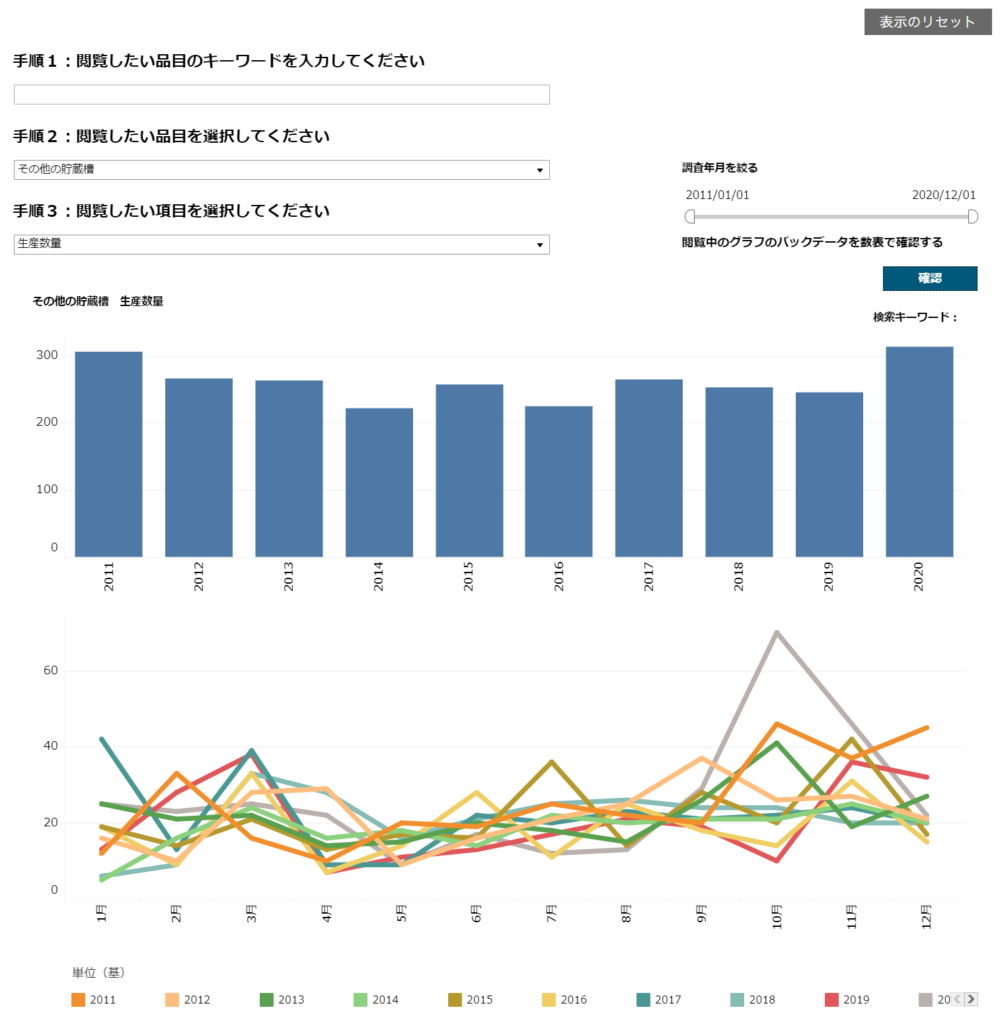Open the その他の貯蔵槽 item dropdown
The image size is (1000, 1024).
[282, 170]
